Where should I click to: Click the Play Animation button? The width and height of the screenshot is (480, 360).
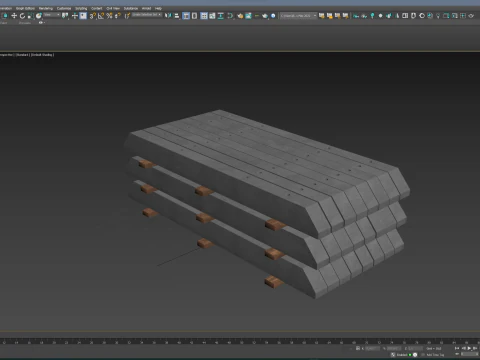pos(469,348)
